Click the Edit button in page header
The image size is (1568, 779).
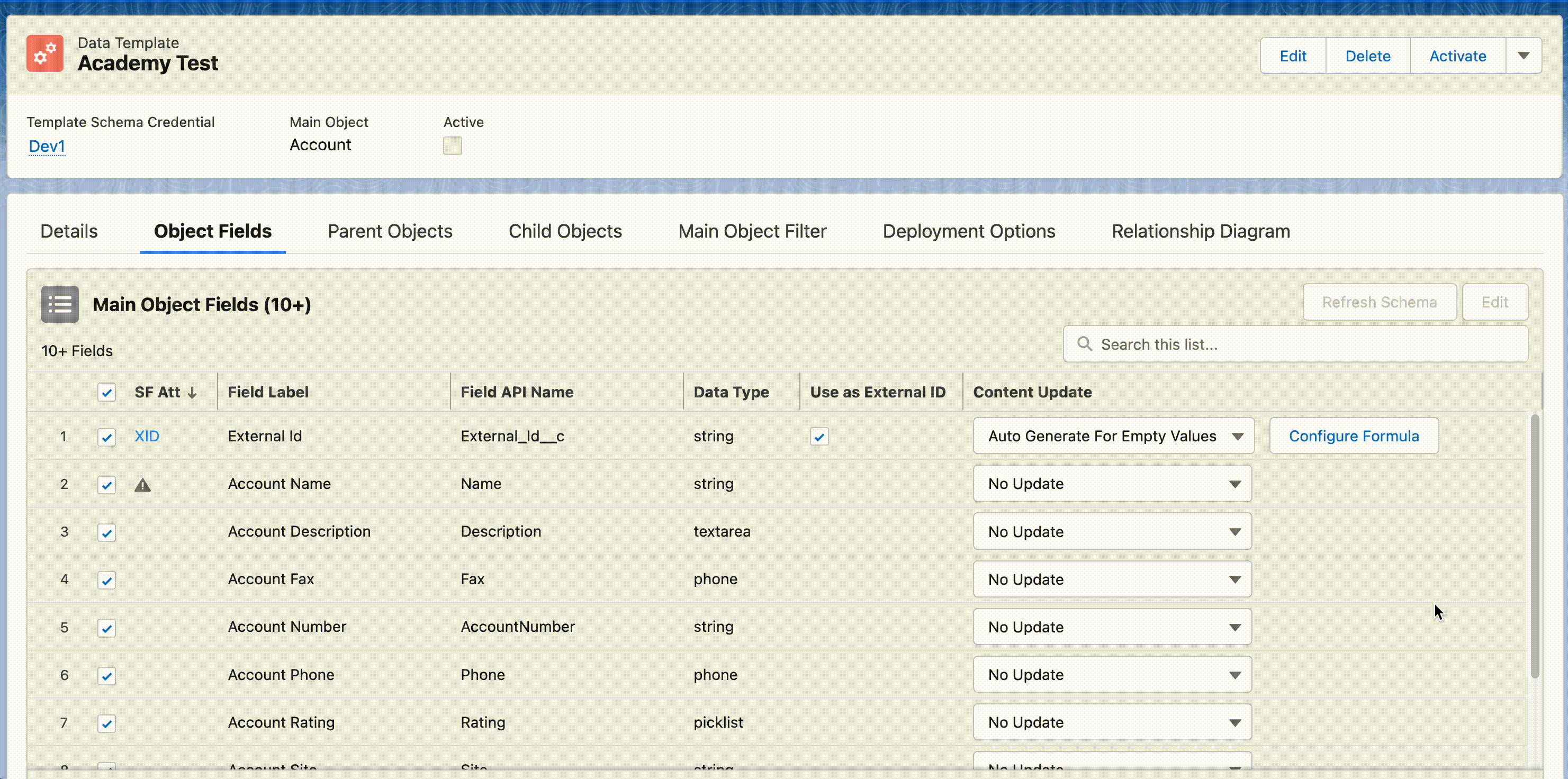pos(1293,56)
